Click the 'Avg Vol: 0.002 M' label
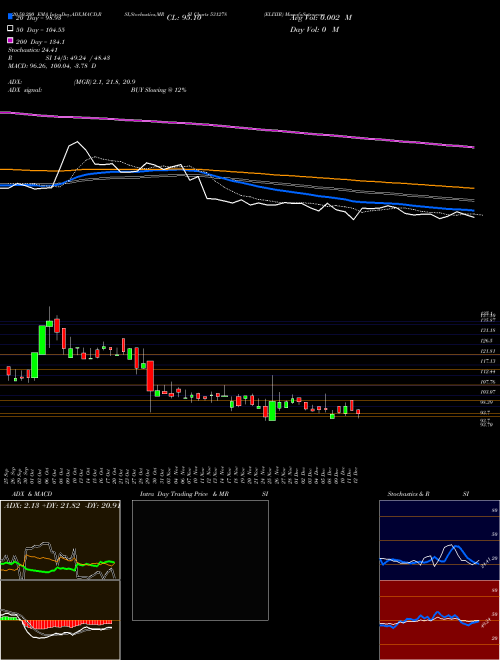 click(321, 18)
